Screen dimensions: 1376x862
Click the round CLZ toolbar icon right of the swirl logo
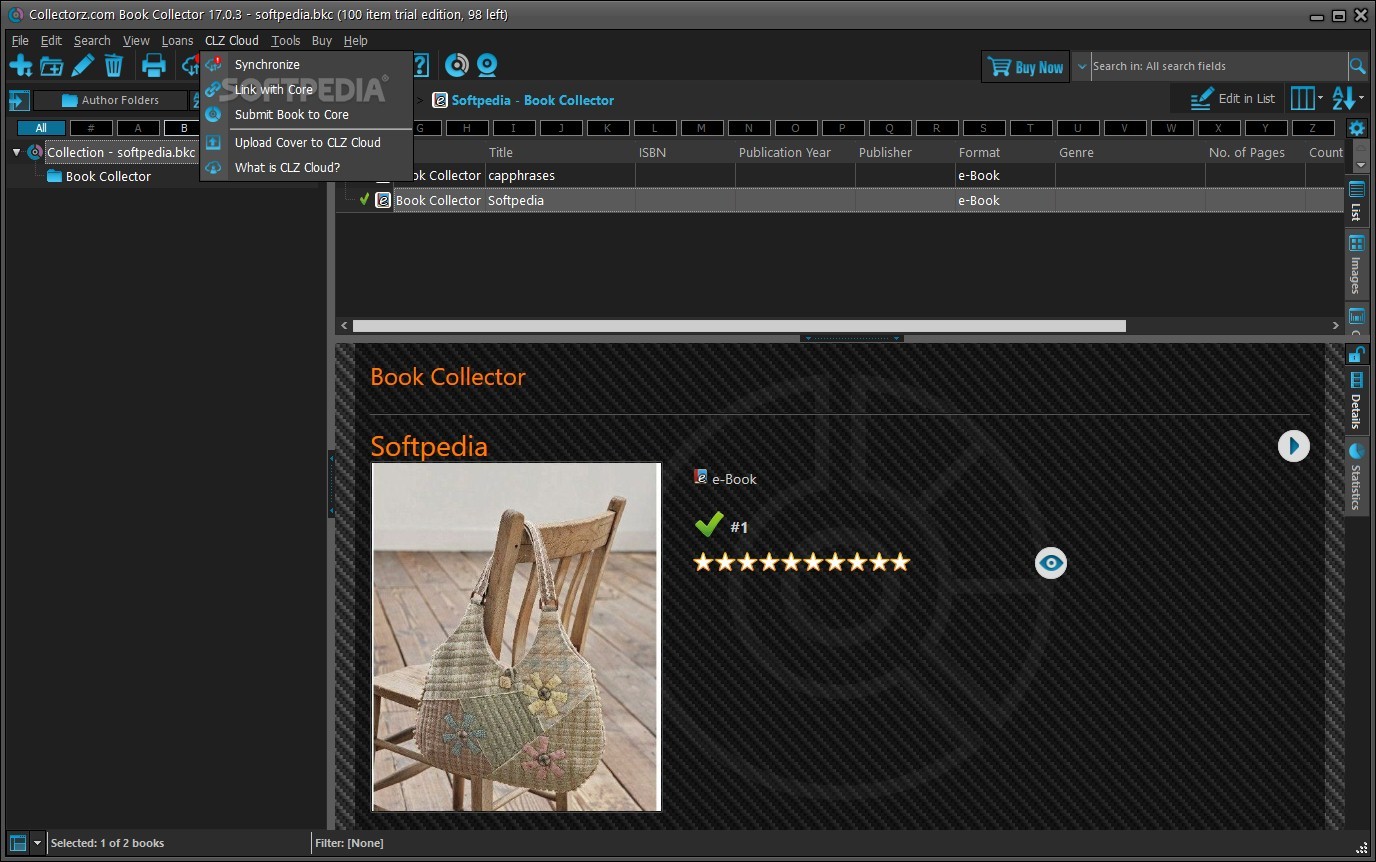(x=487, y=66)
